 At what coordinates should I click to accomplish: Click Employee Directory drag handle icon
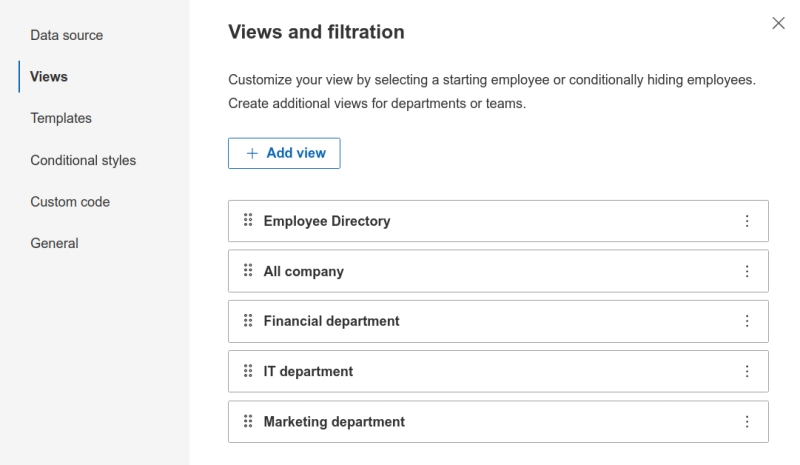[x=248, y=220]
